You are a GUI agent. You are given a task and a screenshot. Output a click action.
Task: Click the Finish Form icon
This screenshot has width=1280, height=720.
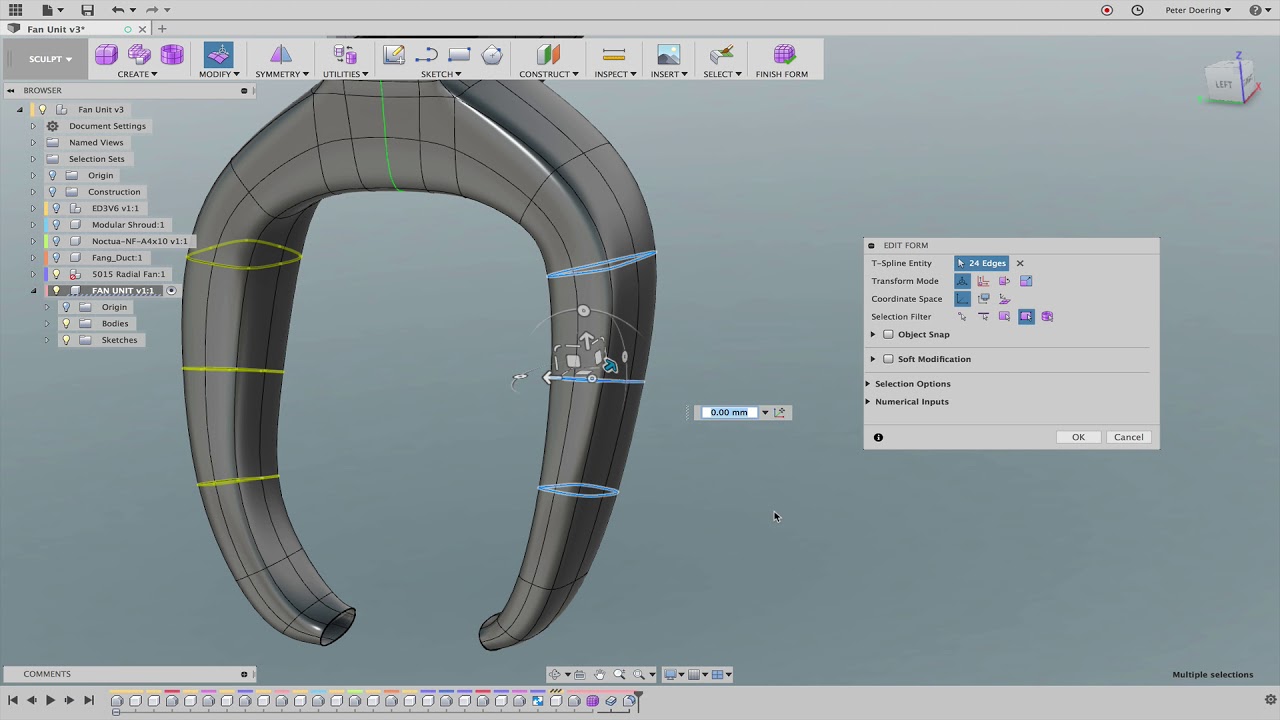[x=784, y=55]
